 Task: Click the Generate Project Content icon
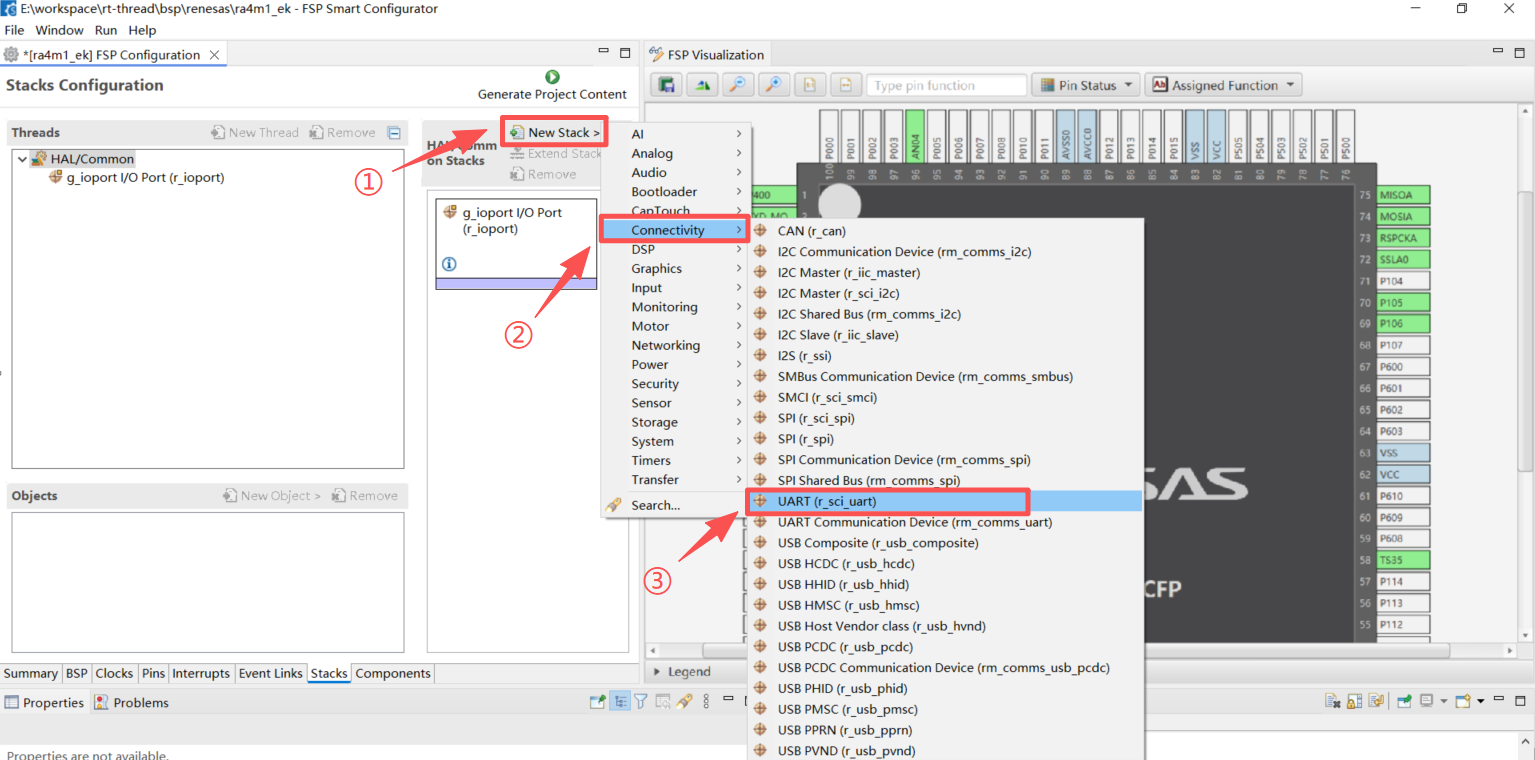tap(552, 77)
